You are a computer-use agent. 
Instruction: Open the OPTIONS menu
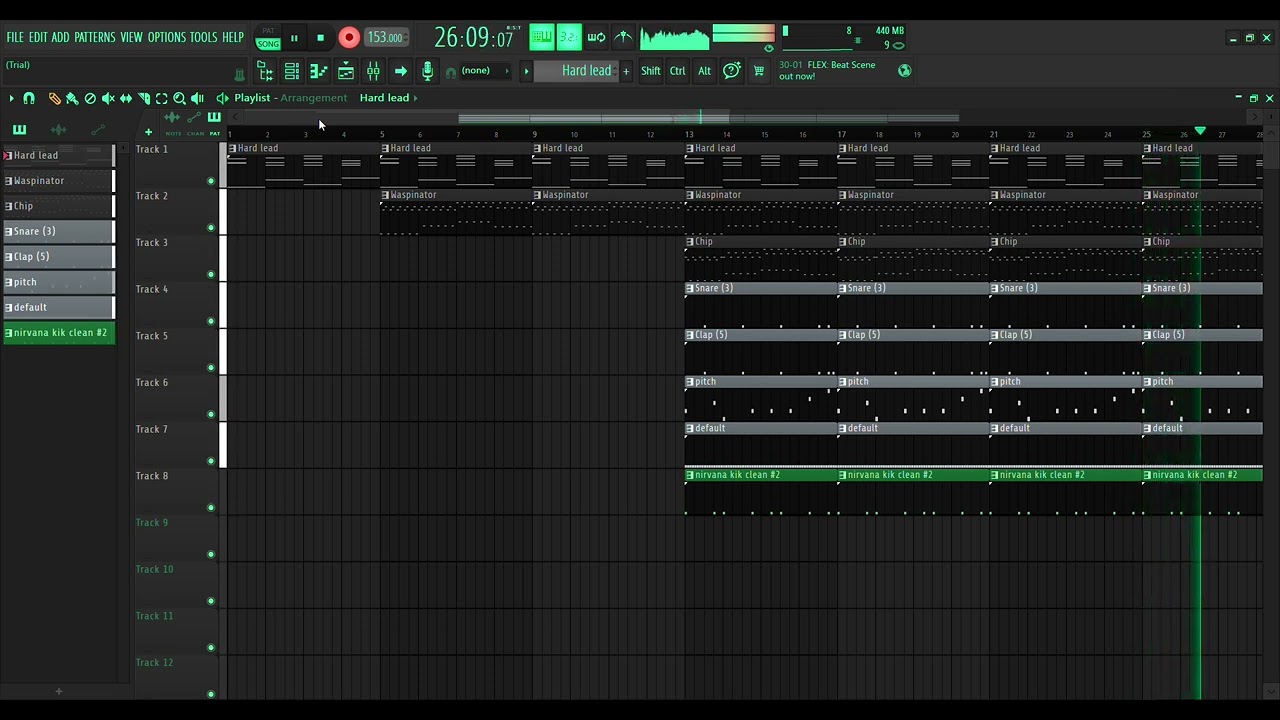click(x=167, y=37)
